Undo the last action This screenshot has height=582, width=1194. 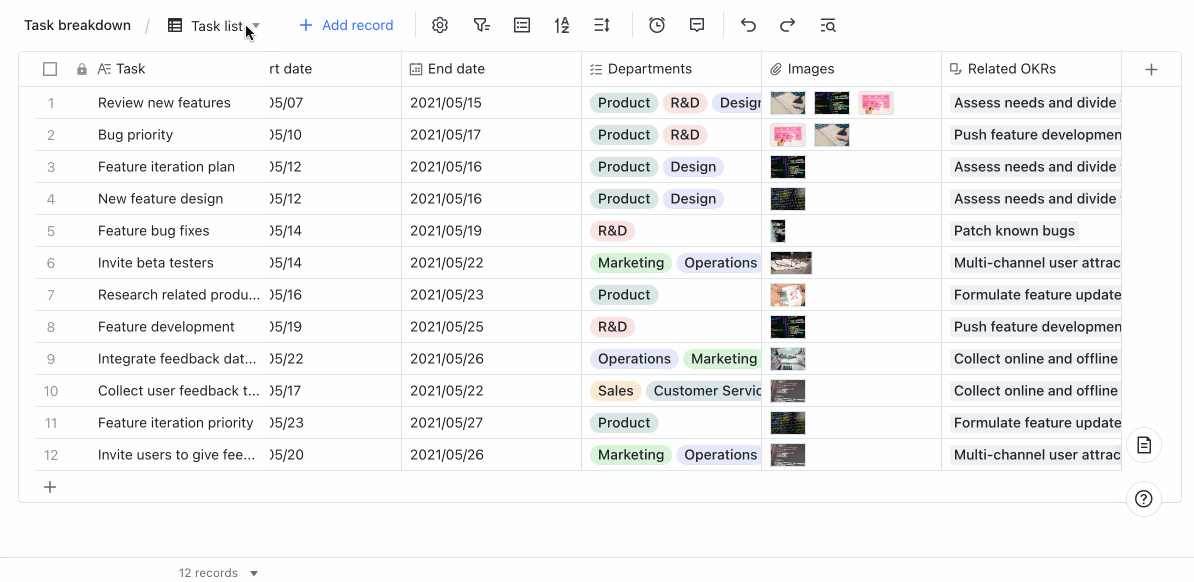748,25
